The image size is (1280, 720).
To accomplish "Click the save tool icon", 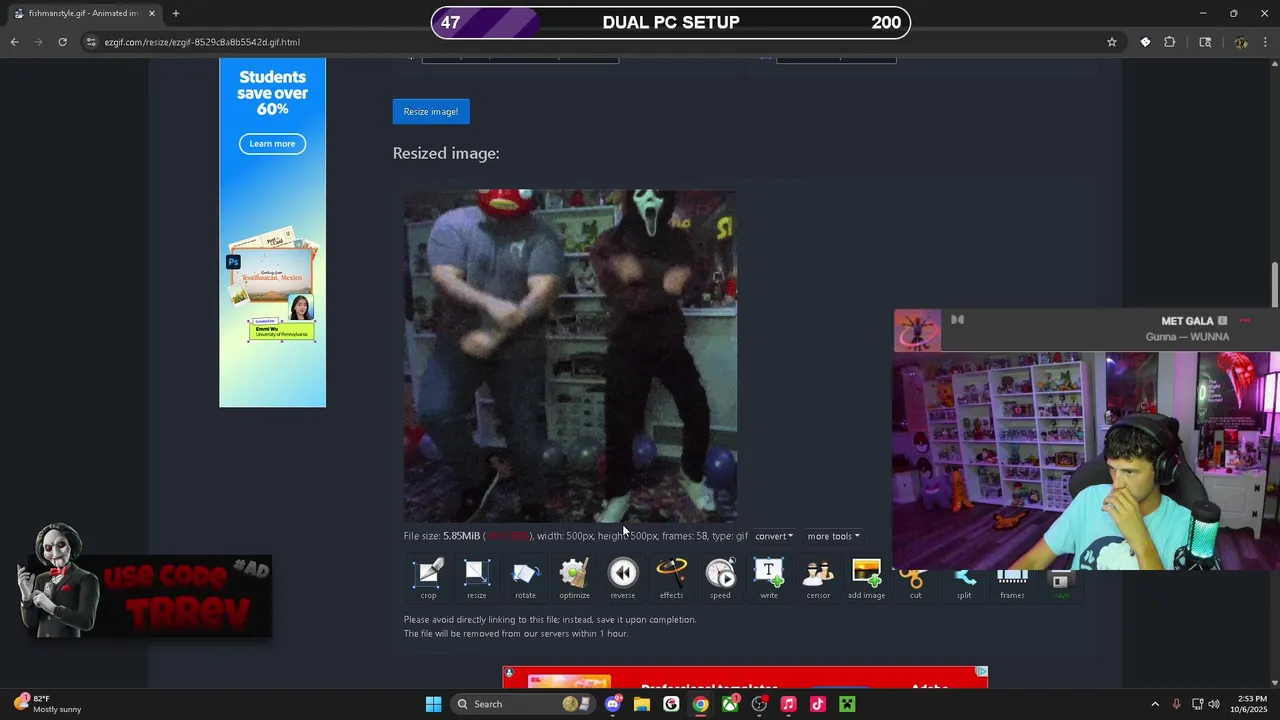I will point(1061,582).
